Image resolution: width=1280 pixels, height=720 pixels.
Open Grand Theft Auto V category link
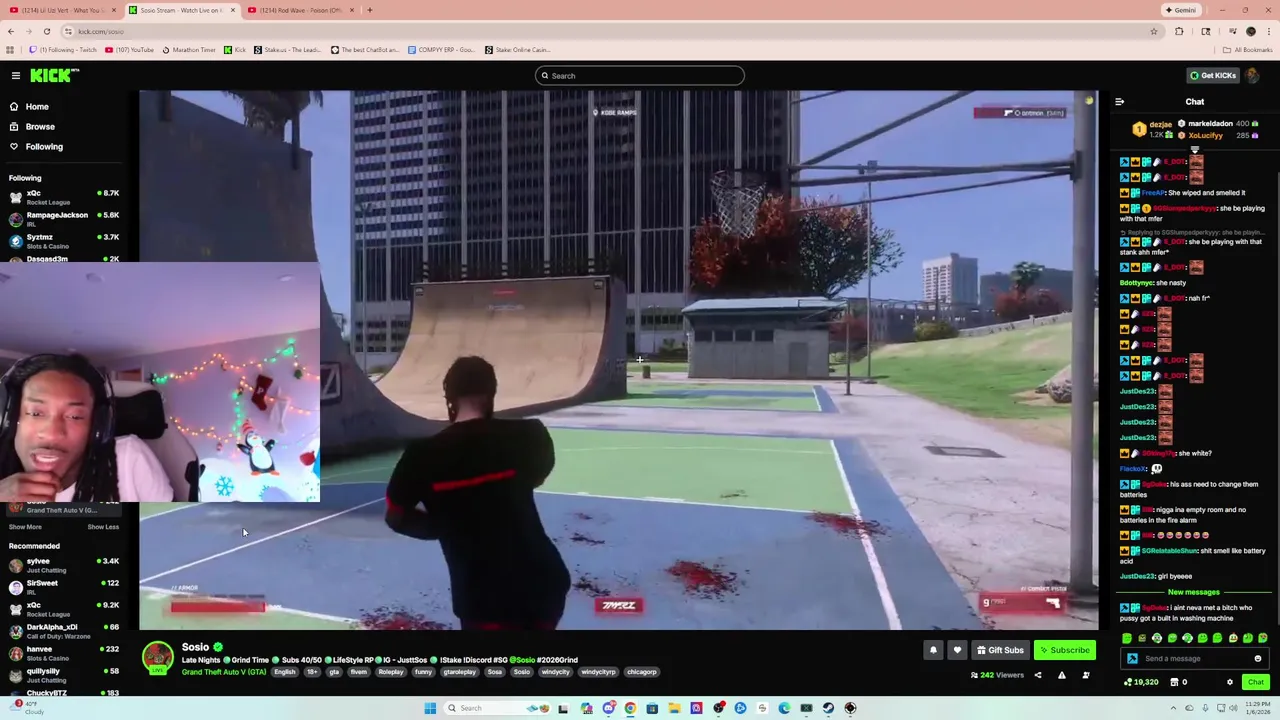click(223, 672)
